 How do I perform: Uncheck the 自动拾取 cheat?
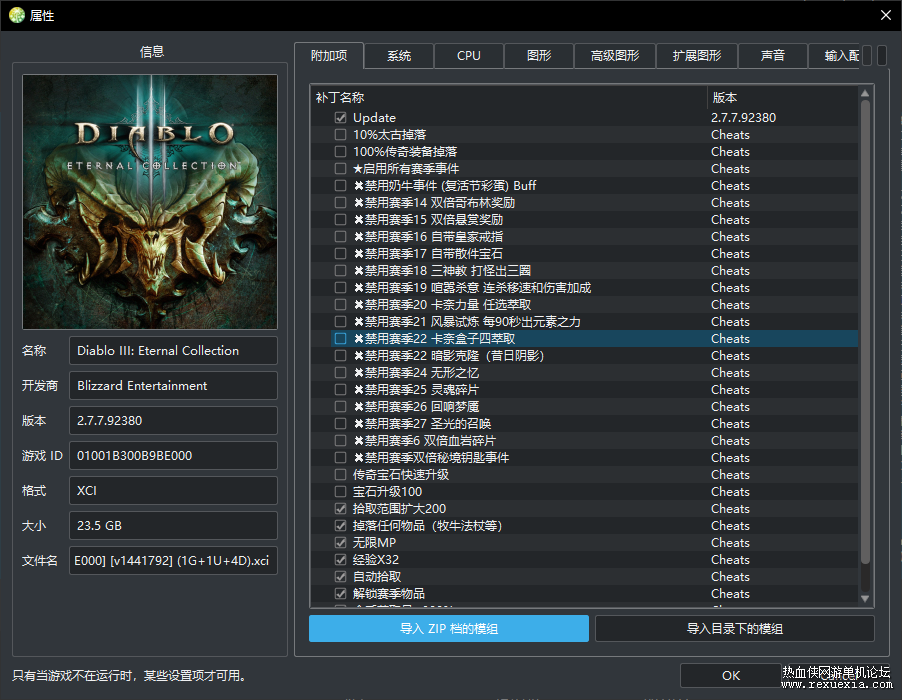pos(341,576)
